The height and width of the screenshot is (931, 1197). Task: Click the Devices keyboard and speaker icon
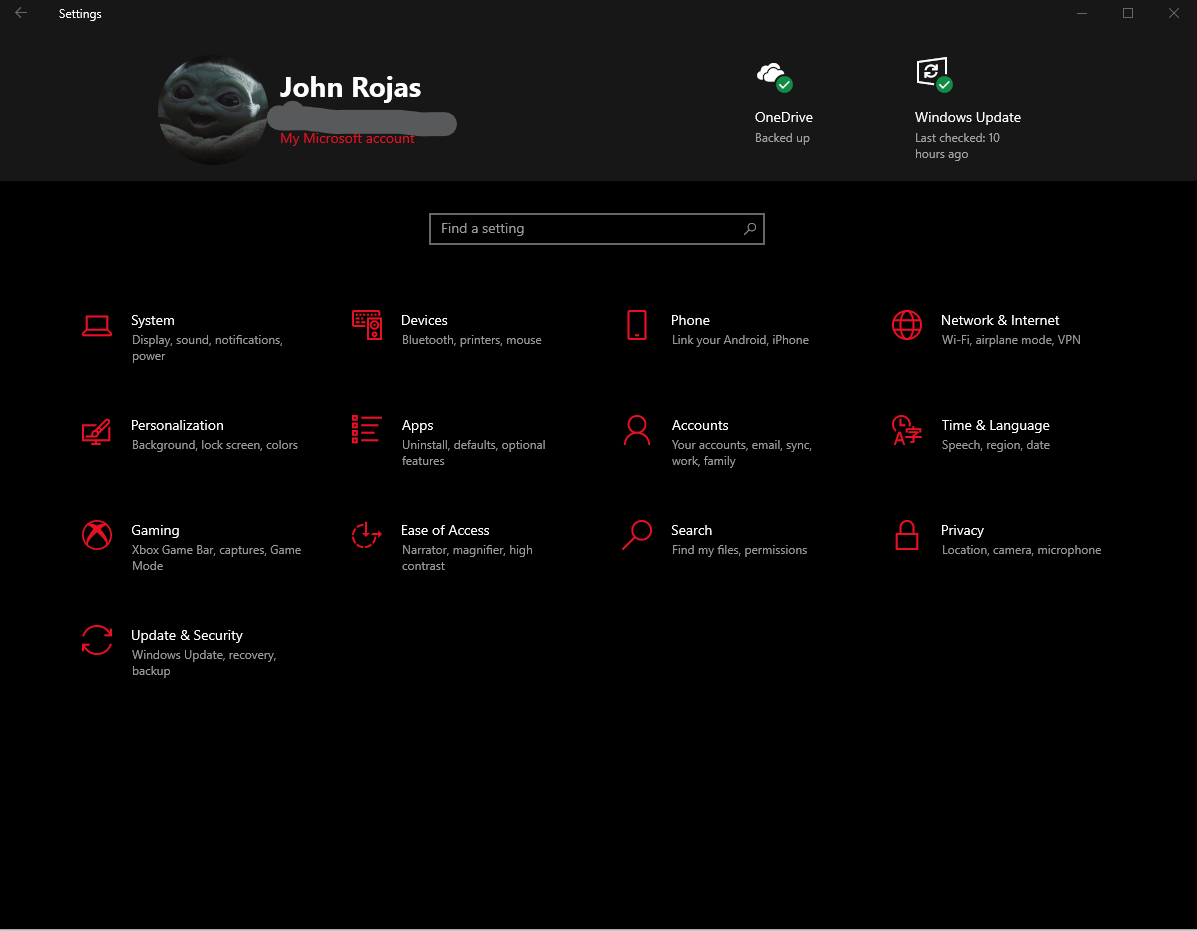click(367, 325)
